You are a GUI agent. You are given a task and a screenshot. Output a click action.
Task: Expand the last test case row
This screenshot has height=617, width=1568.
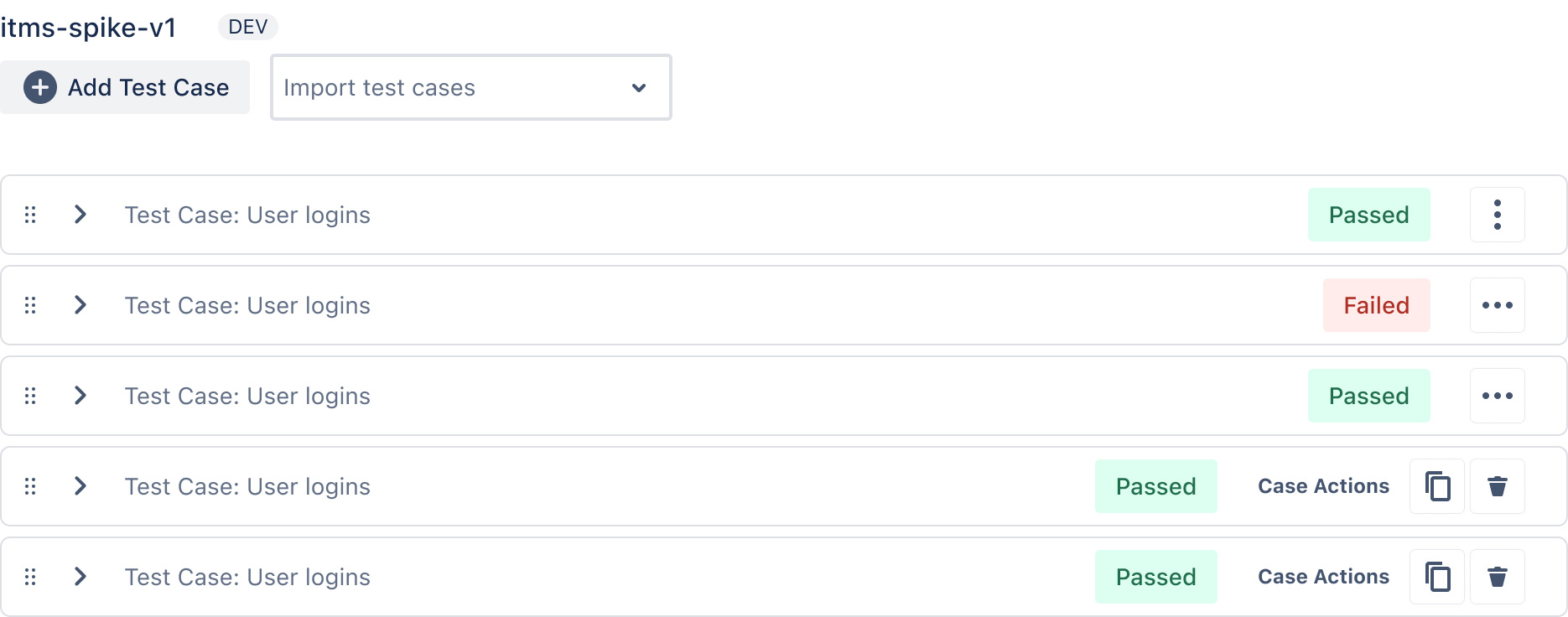pos(80,577)
